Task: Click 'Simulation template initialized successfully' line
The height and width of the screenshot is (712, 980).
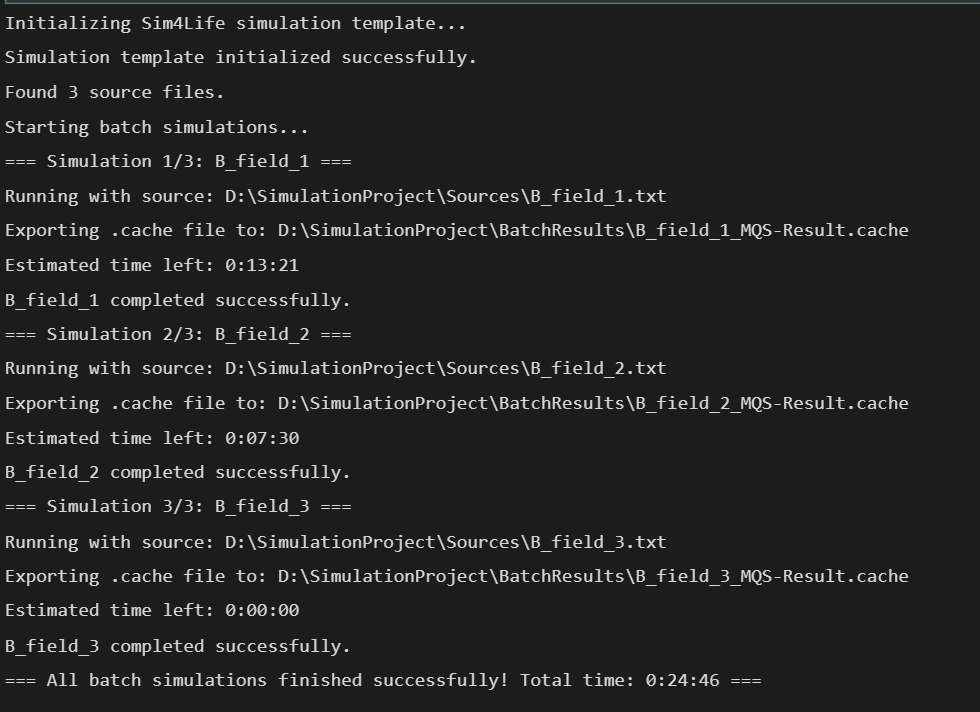Action: pyautogui.click(x=240, y=57)
